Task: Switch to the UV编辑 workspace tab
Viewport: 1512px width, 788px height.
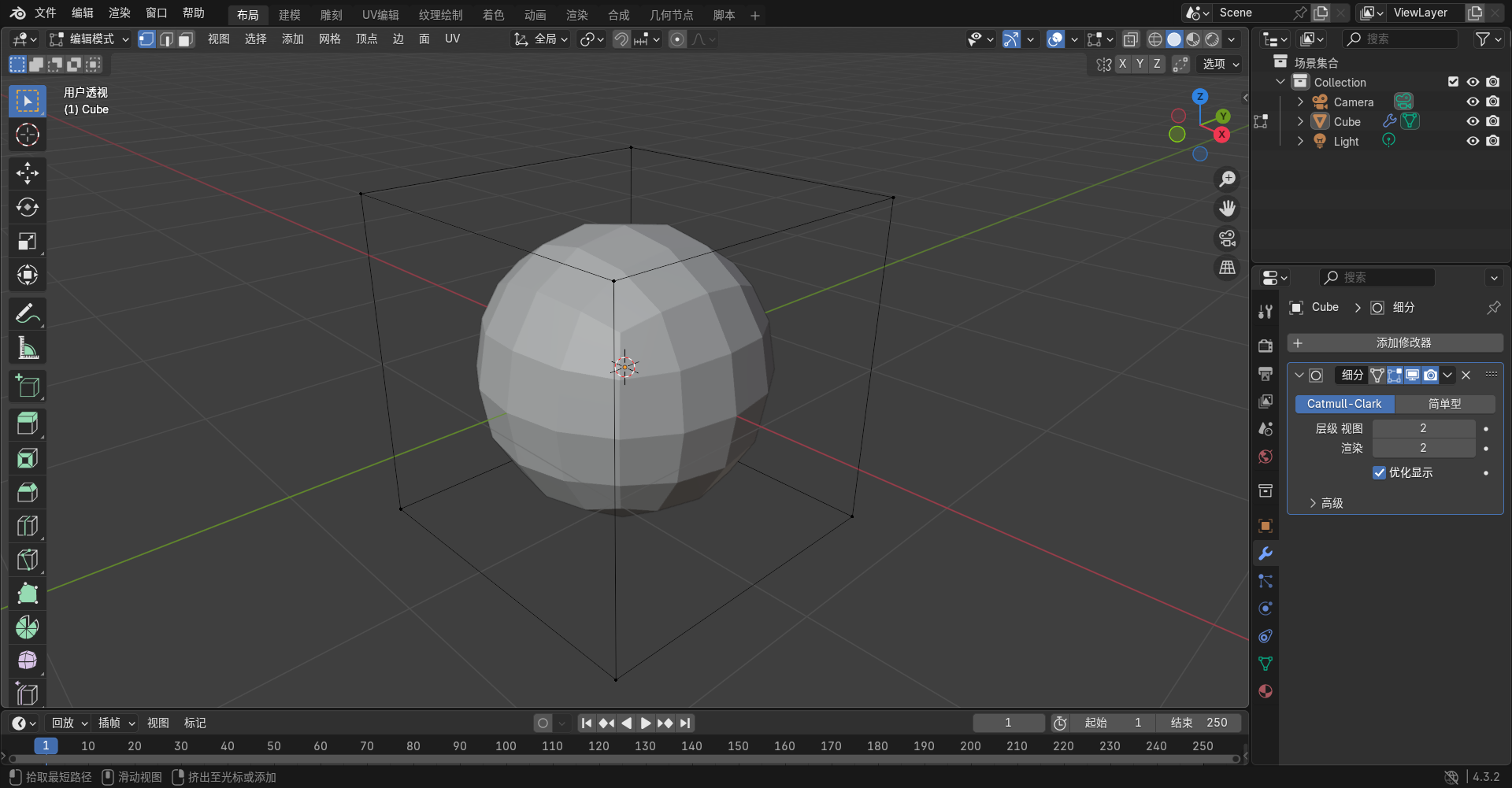Action: [x=380, y=15]
